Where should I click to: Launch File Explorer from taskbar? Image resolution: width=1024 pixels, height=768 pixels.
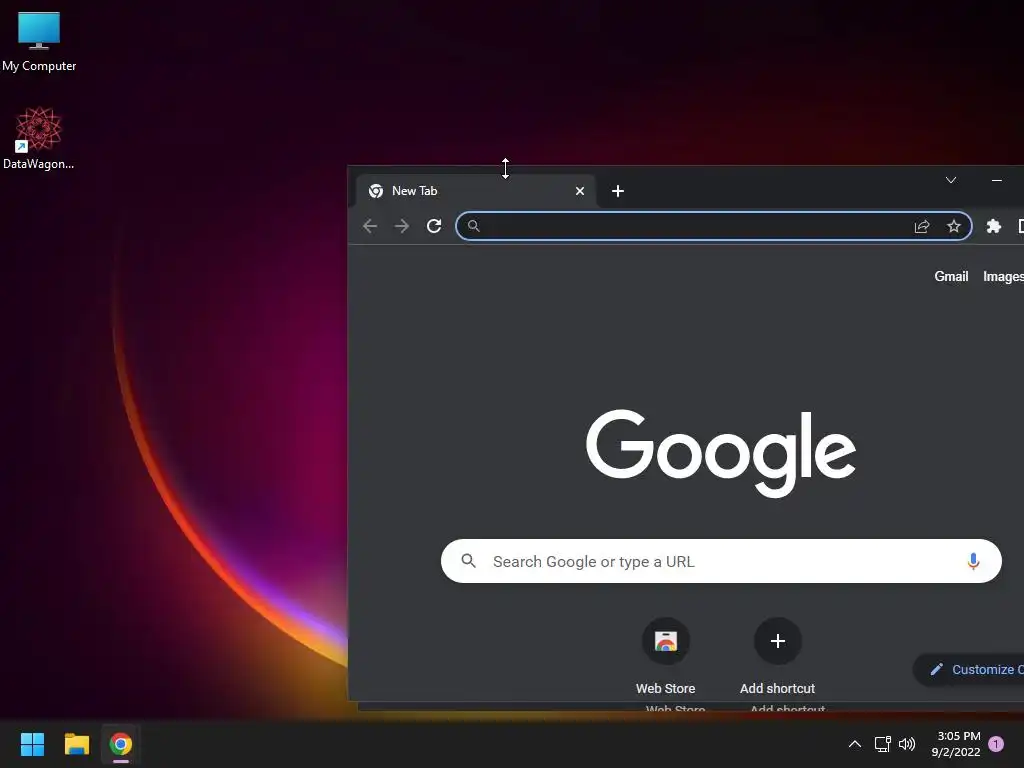[76, 744]
